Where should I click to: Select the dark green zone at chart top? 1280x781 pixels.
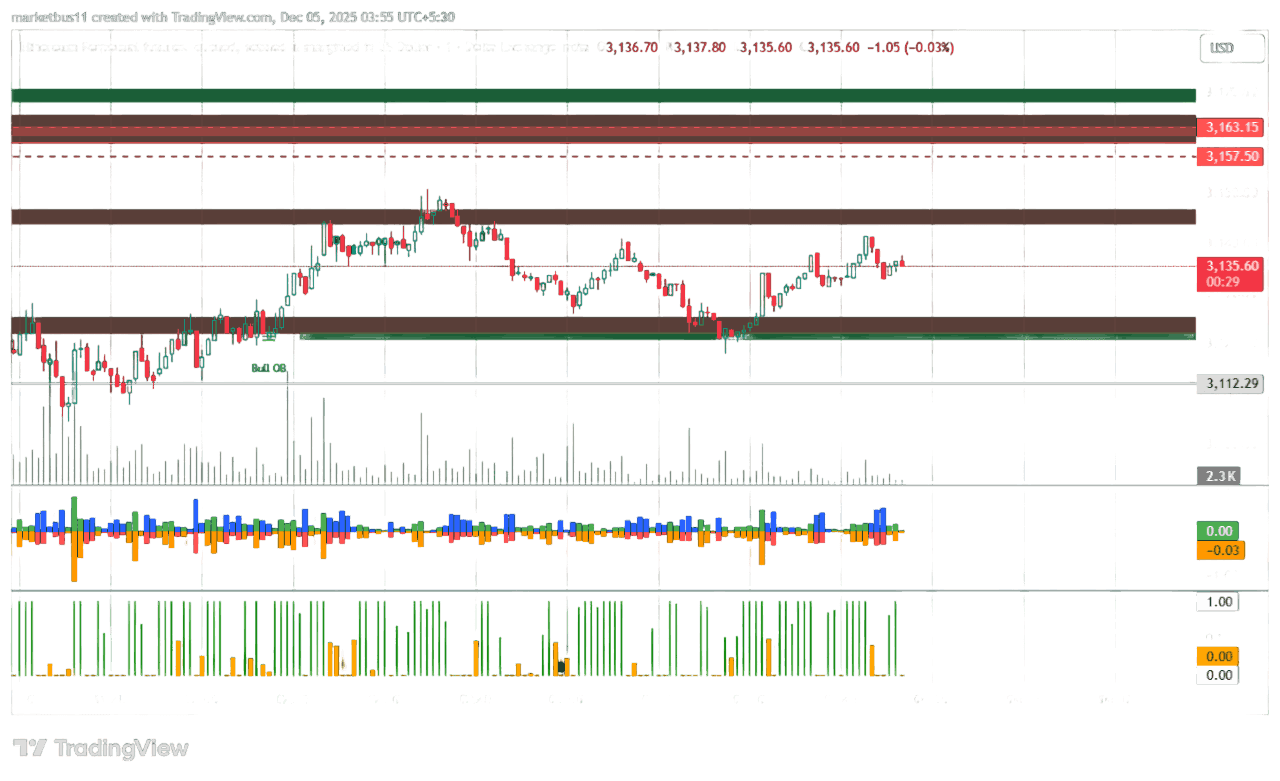coord(603,95)
